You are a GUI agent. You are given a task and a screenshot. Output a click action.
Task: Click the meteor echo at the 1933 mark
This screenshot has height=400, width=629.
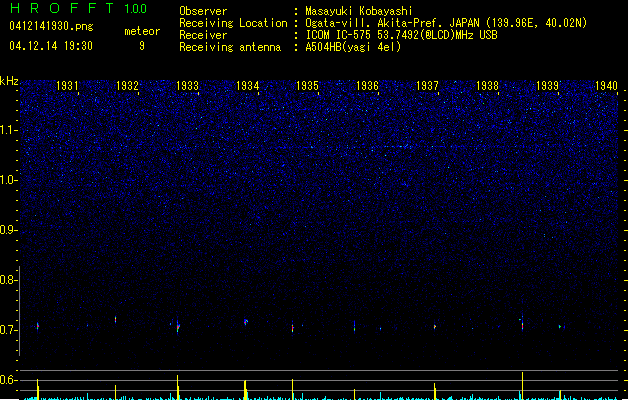click(178, 327)
